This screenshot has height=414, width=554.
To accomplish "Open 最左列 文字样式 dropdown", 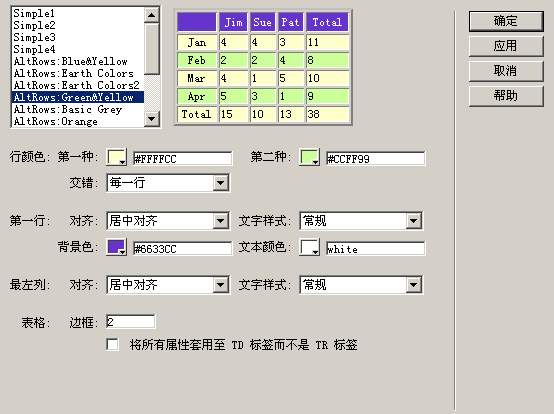I will pyautogui.click(x=361, y=285).
